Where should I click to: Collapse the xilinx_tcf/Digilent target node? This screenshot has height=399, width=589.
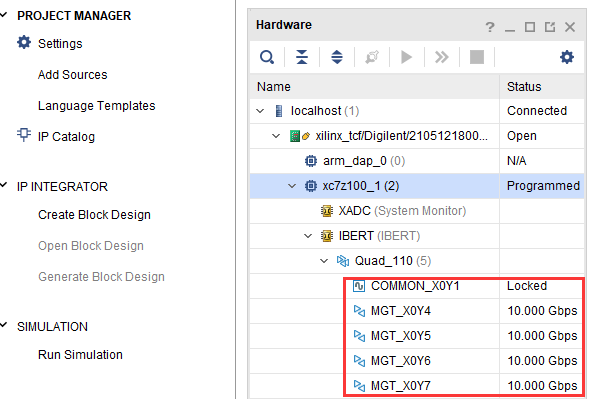(x=276, y=136)
